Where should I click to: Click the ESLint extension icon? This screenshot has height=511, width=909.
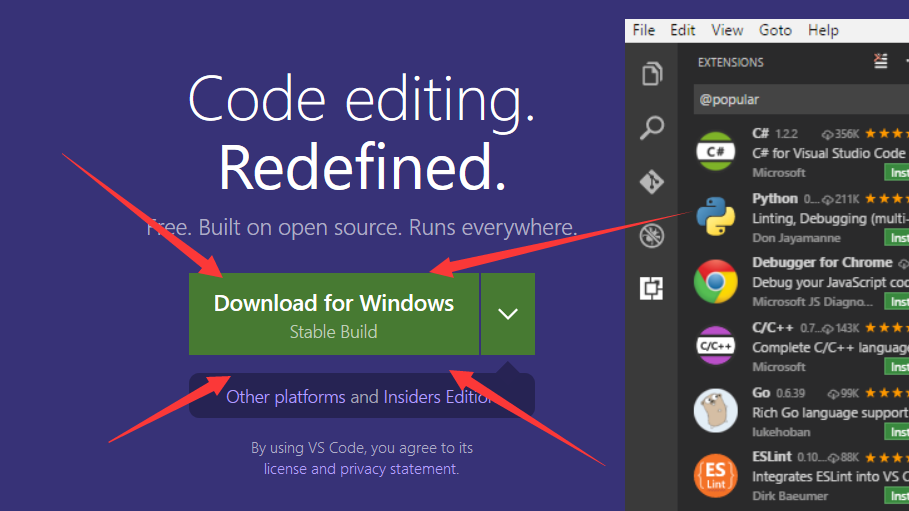[x=715, y=475]
